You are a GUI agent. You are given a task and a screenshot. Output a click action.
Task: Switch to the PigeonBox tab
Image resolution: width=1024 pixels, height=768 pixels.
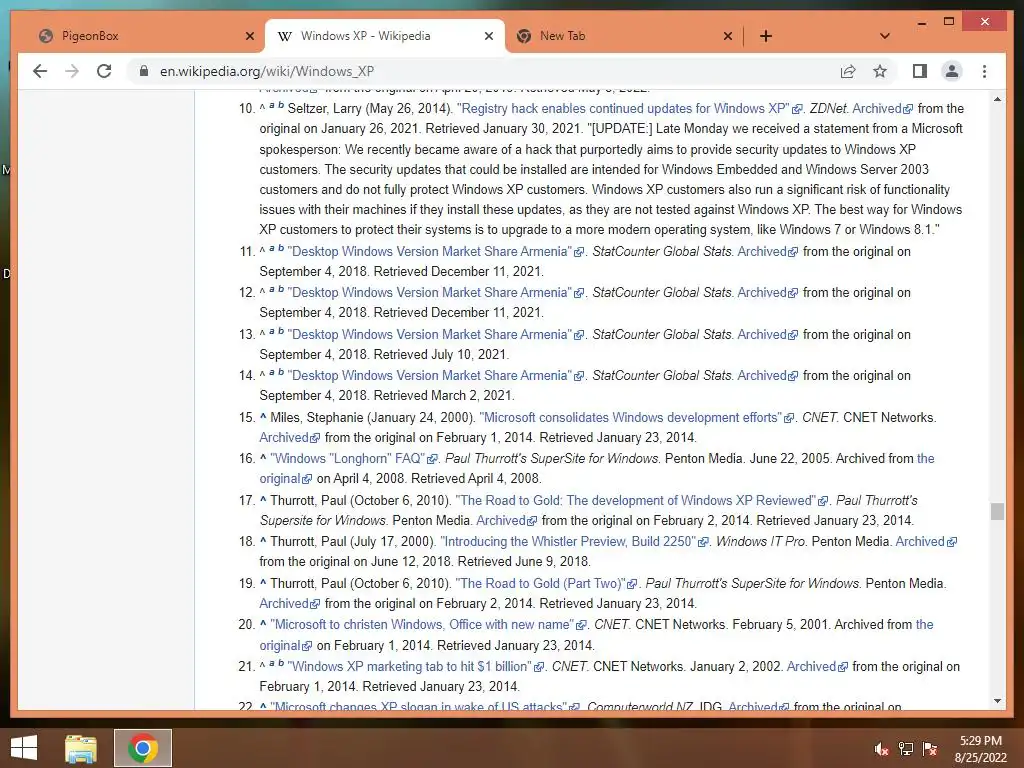pyautogui.click(x=147, y=36)
